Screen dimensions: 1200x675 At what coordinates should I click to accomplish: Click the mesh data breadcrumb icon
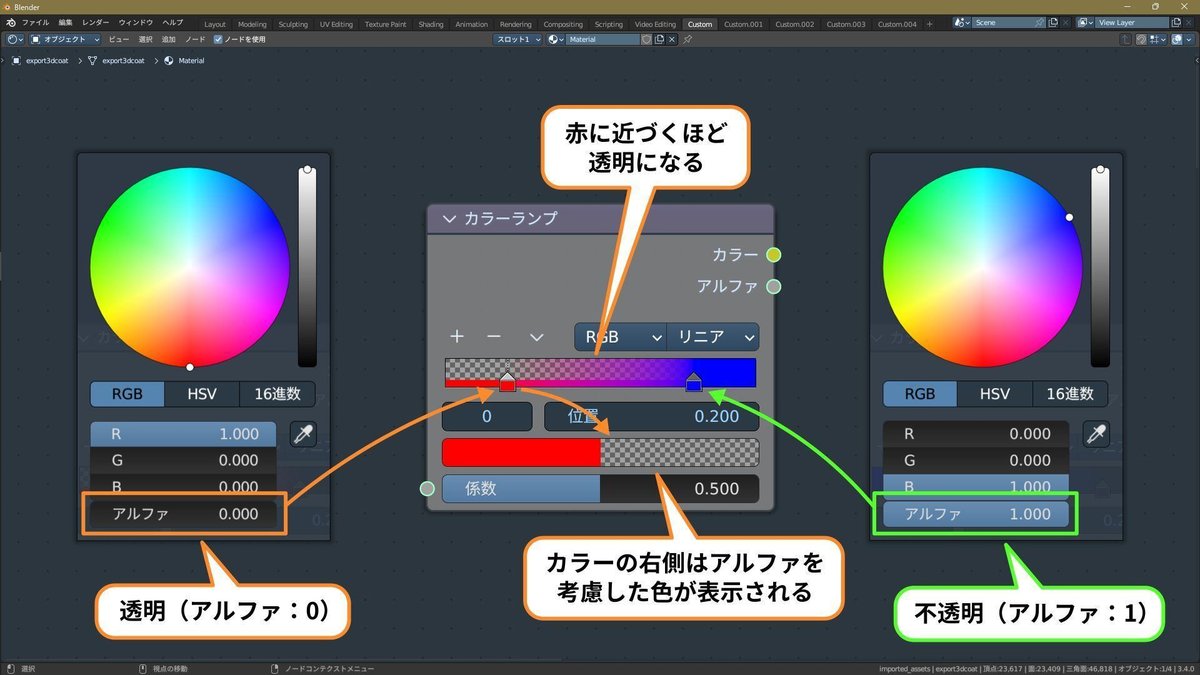coord(93,60)
